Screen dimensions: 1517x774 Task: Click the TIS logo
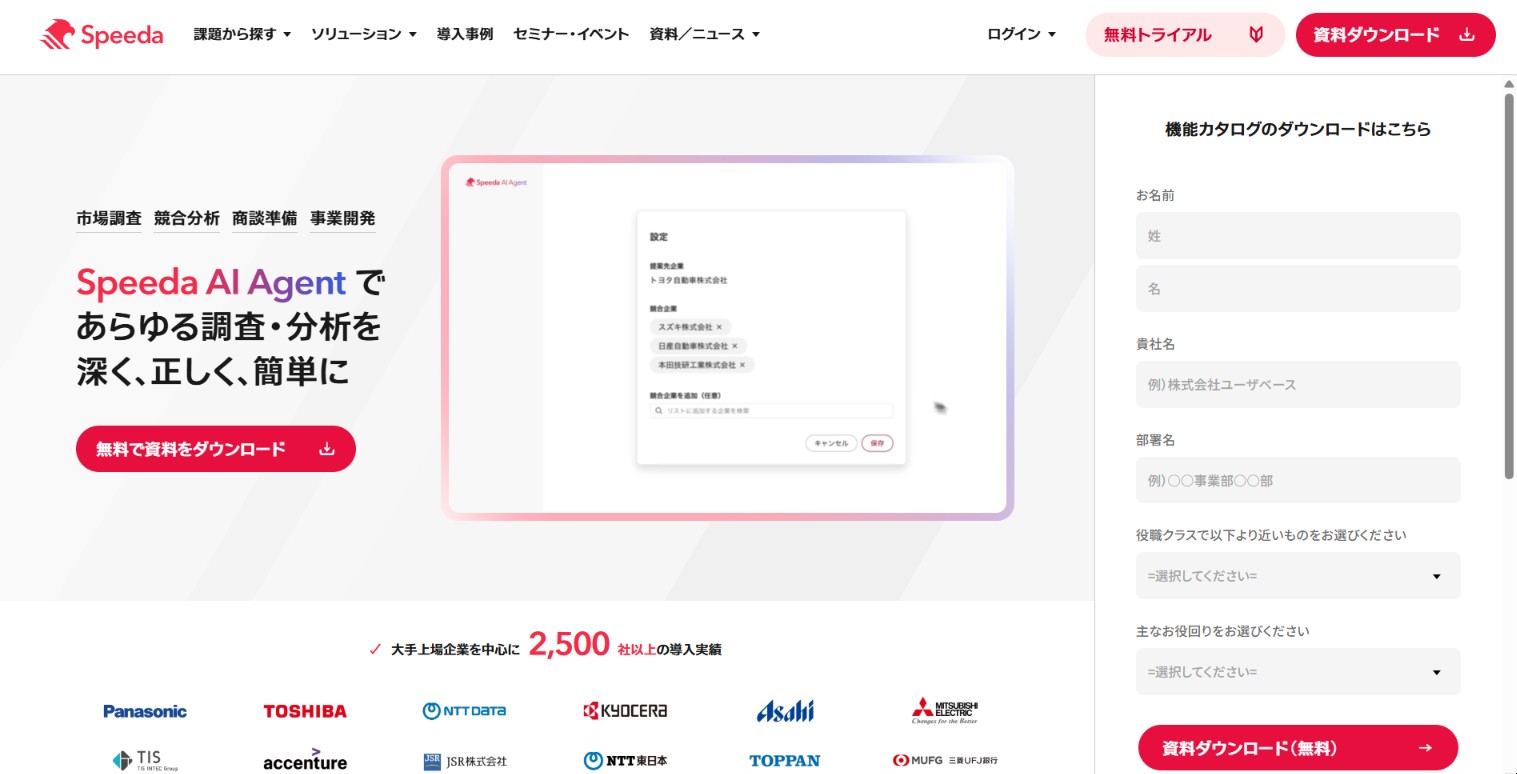(x=145, y=761)
